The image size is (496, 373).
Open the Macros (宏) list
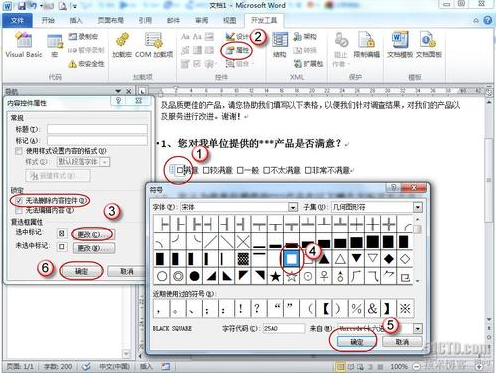(x=55, y=46)
